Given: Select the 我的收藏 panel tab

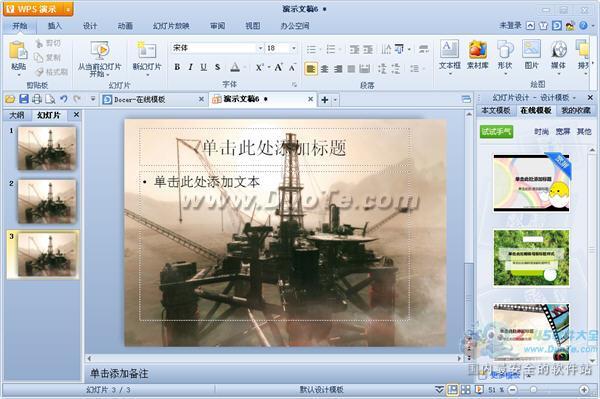Looking at the screenshot, I should (x=576, y=111).
